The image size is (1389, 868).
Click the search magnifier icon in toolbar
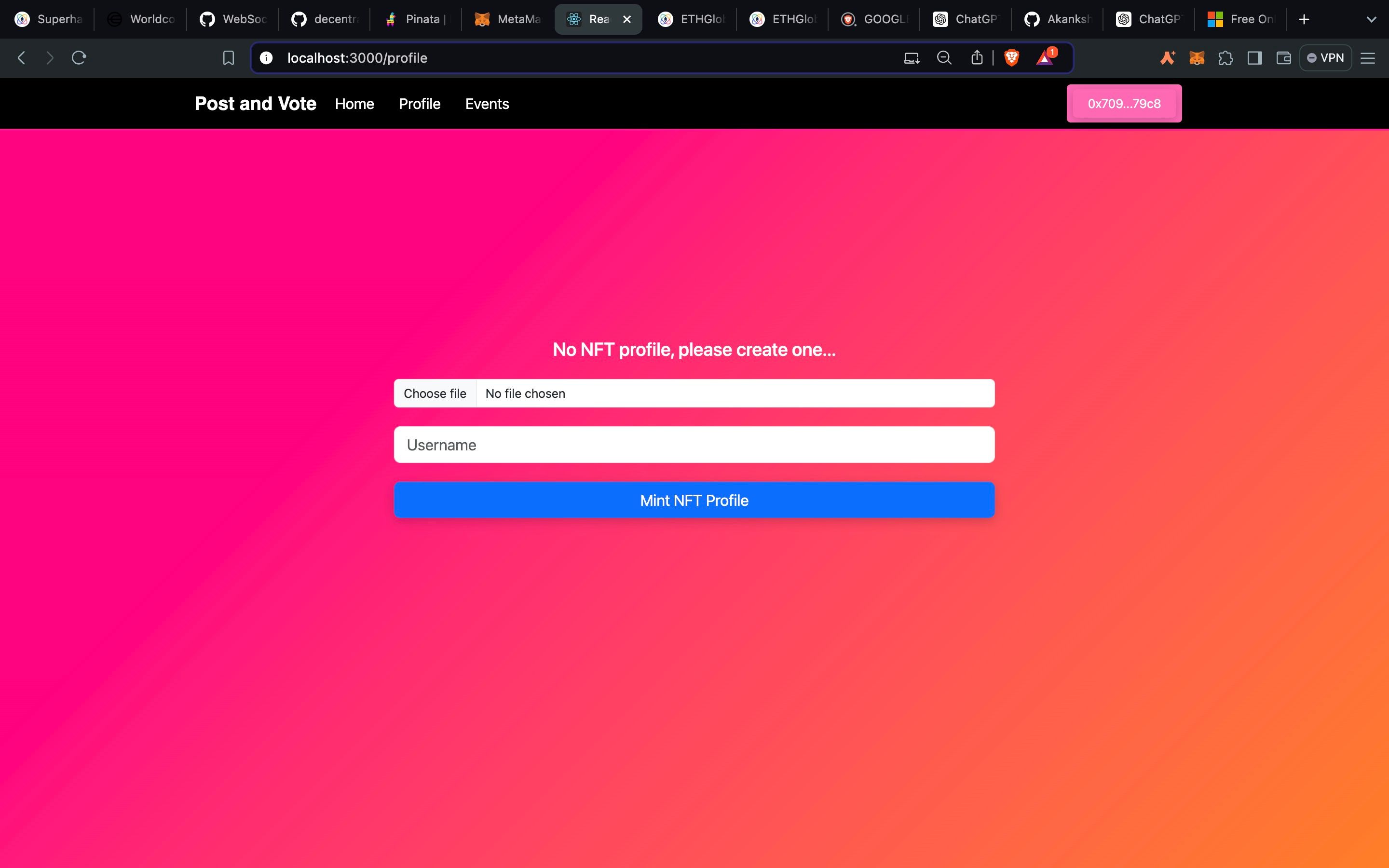pyautogui.click(x=944, y=58)
